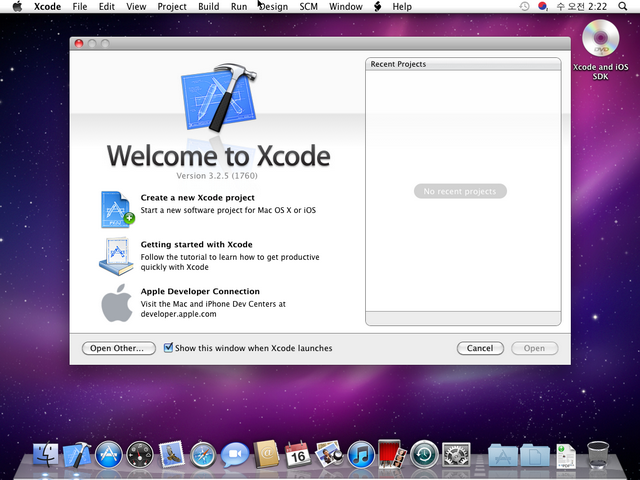Image resolution: width=640 pixels, height=480 pixels.
Task: Open the Help menu
Action: pos(402,7)
